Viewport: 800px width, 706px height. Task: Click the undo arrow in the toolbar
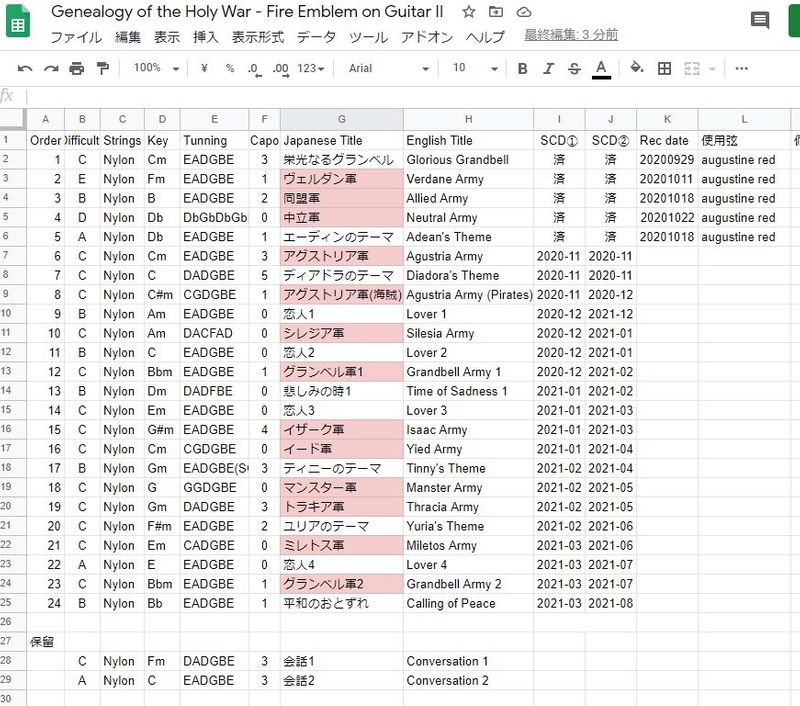click(x=25, y=69)
